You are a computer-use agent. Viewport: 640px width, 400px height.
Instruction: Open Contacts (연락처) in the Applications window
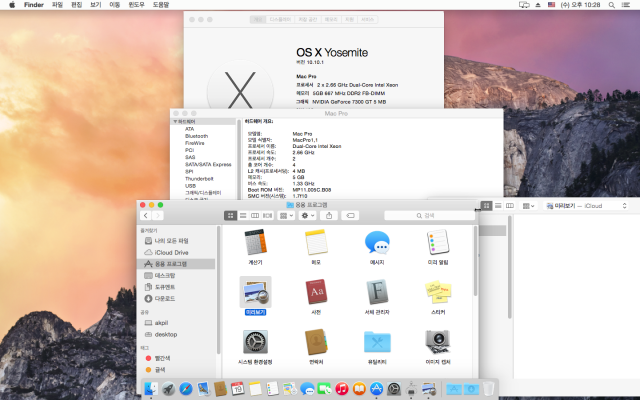[316, 342]
